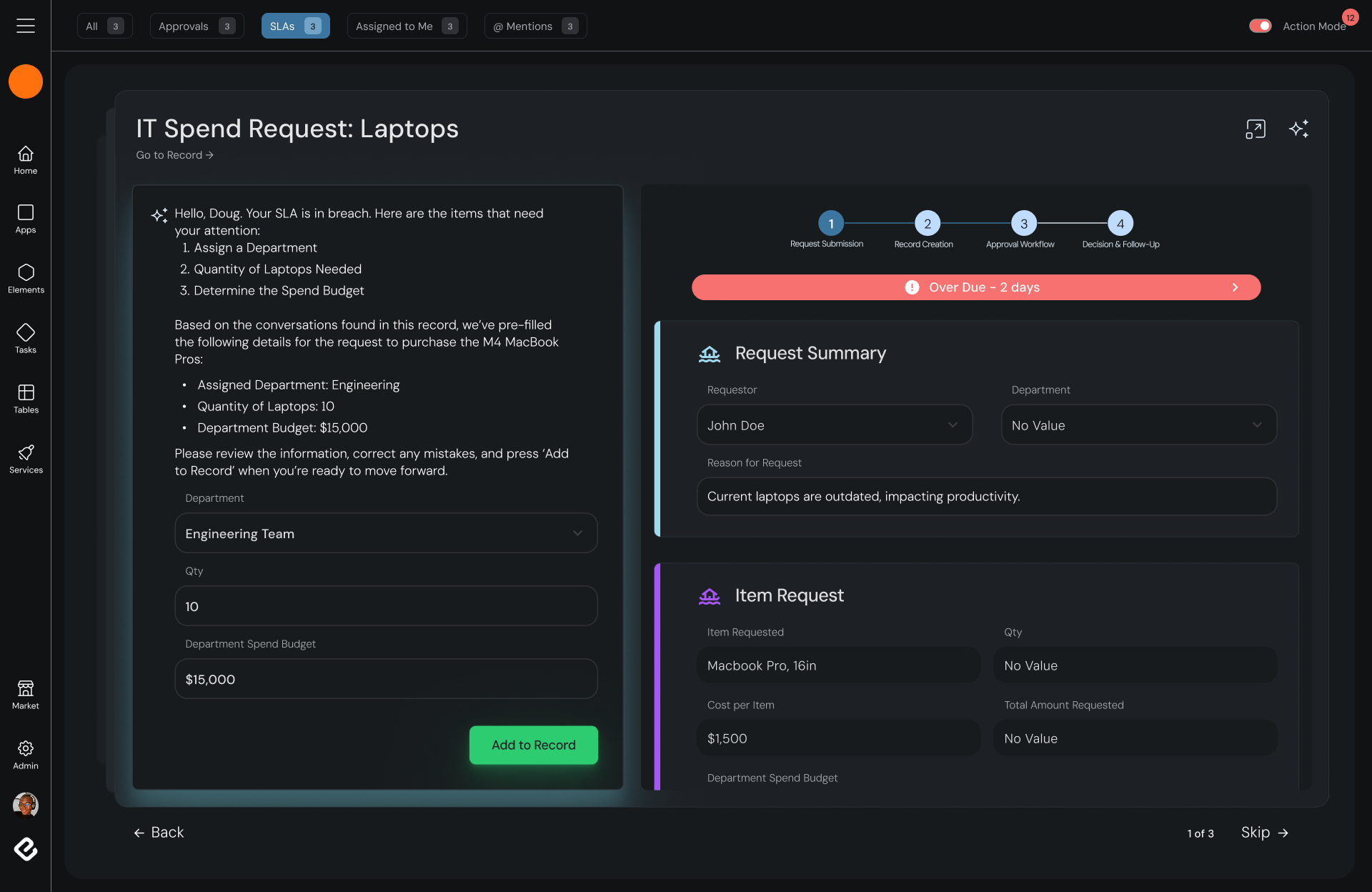Expand the No Value department dropdown
The width and height of the screenshot is (1372, 892).
tap(1138, 425)
